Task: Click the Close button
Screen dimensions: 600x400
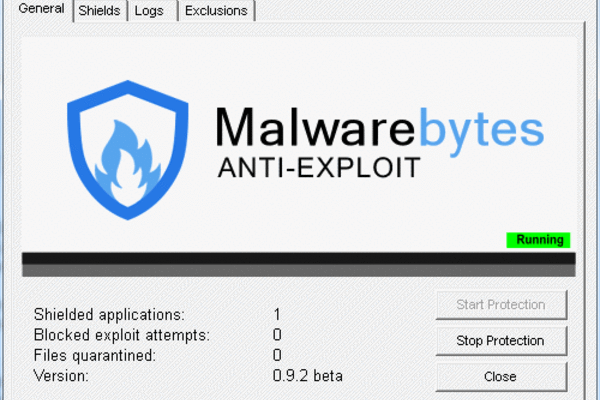Action: point(501,376)
